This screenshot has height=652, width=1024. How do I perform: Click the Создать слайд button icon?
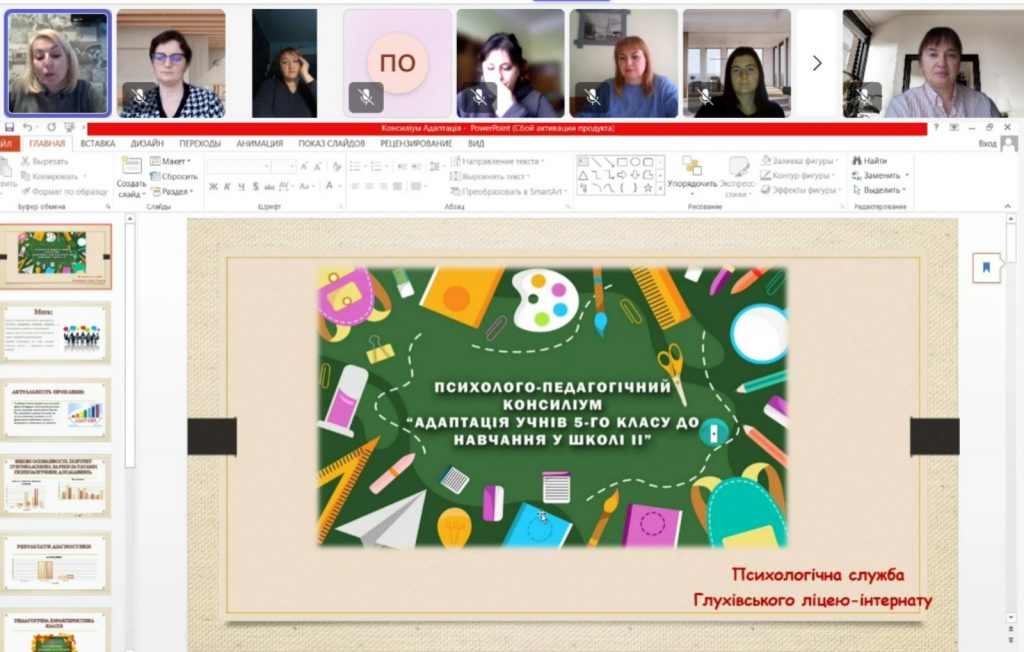coord(131,166)
